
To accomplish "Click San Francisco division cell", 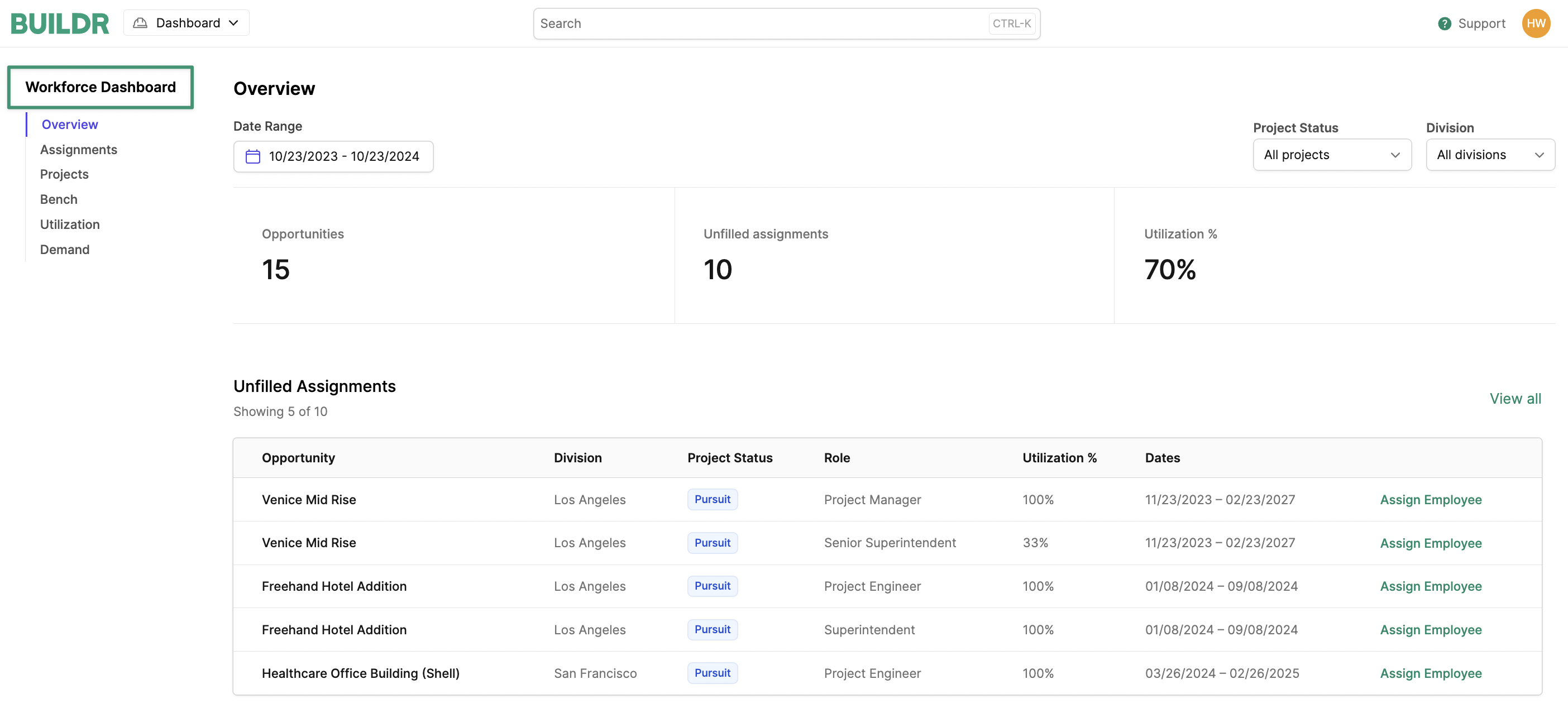I will point(595,673).
